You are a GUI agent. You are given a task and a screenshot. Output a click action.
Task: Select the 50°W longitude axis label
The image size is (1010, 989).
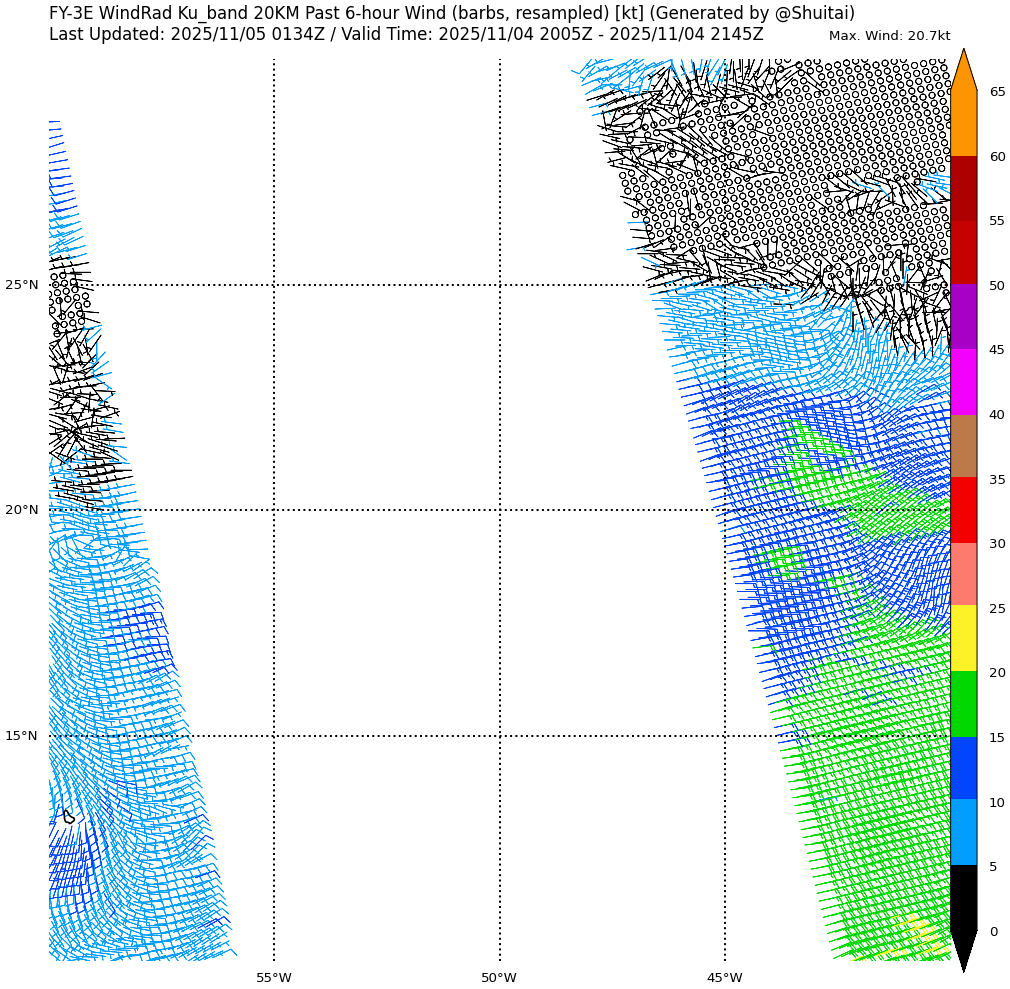(x=499, y=977)
